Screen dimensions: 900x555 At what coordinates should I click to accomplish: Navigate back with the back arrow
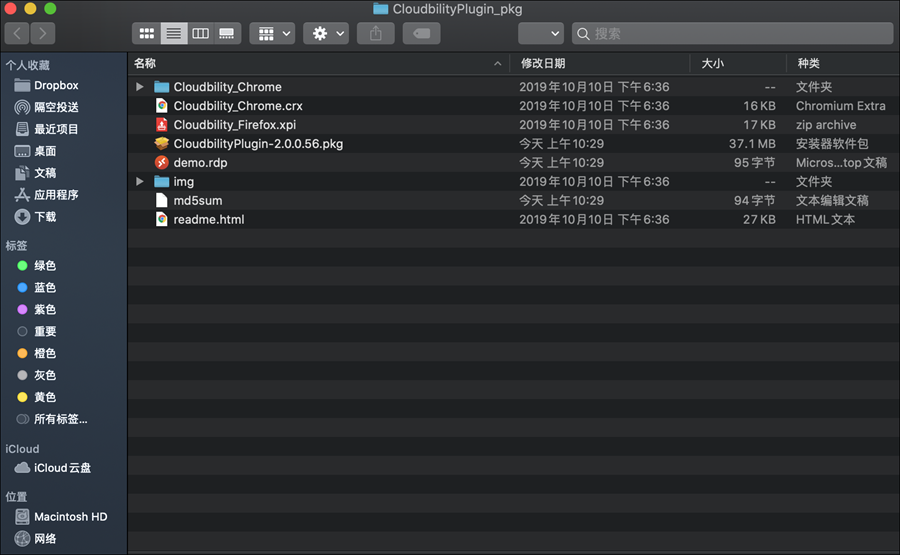click(18, 33)
